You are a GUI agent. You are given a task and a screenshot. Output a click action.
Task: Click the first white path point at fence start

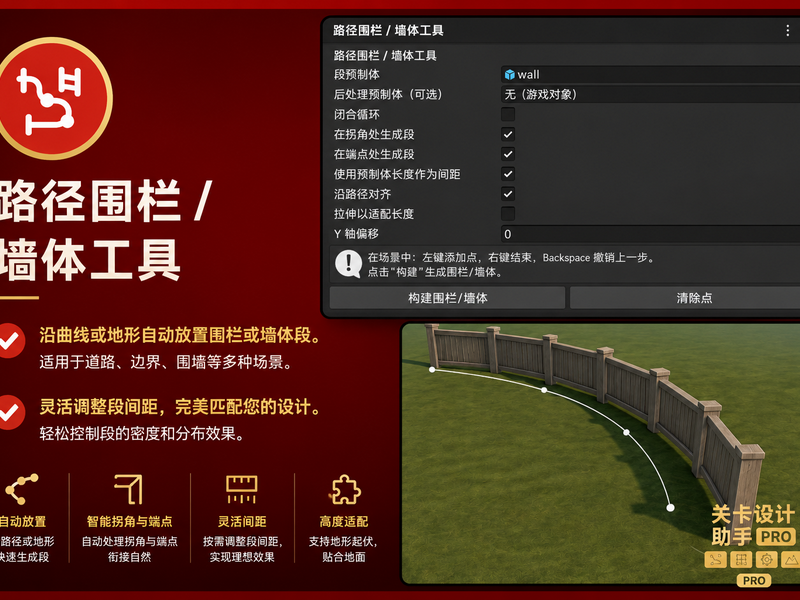click(432, 369)
